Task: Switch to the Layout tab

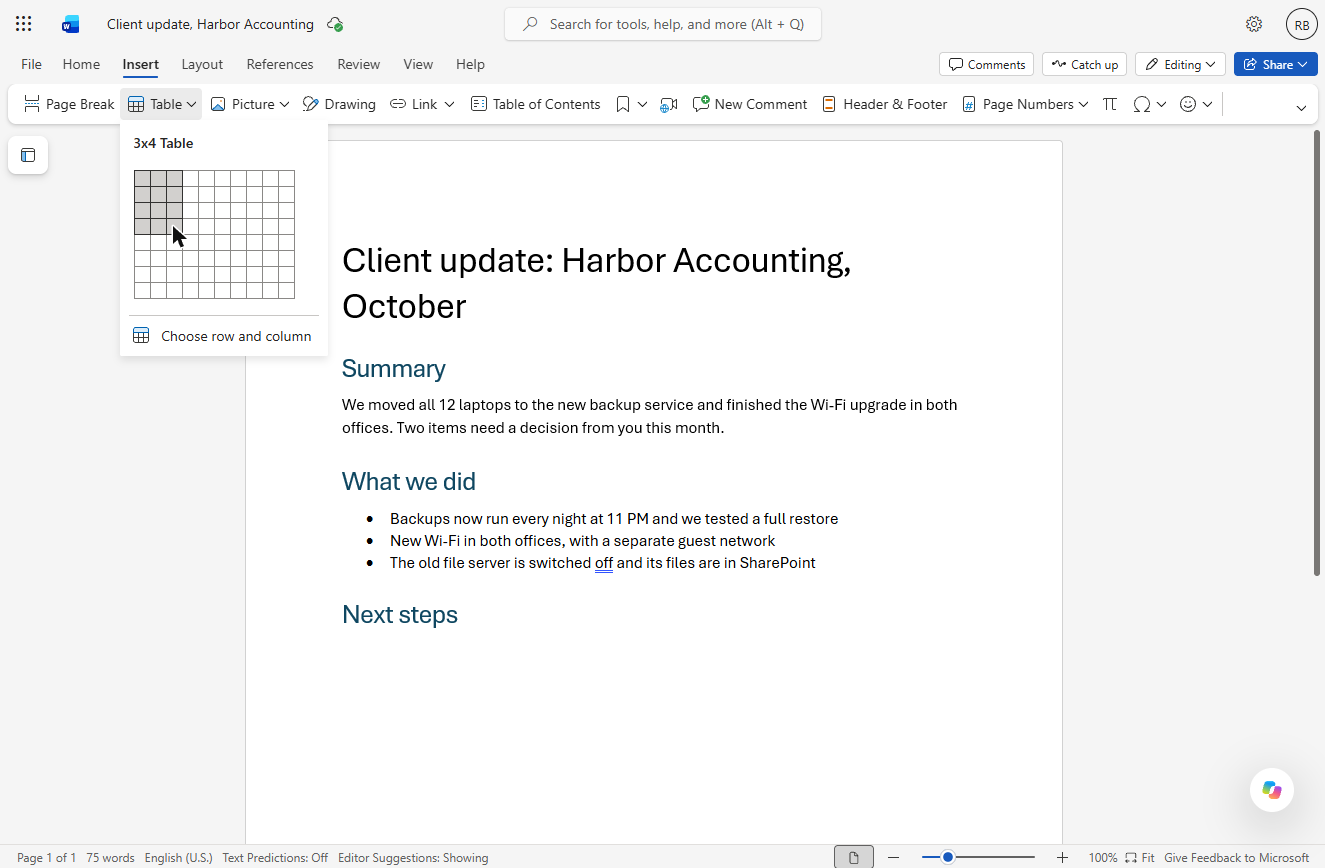Action: click(x=202, y=64)
